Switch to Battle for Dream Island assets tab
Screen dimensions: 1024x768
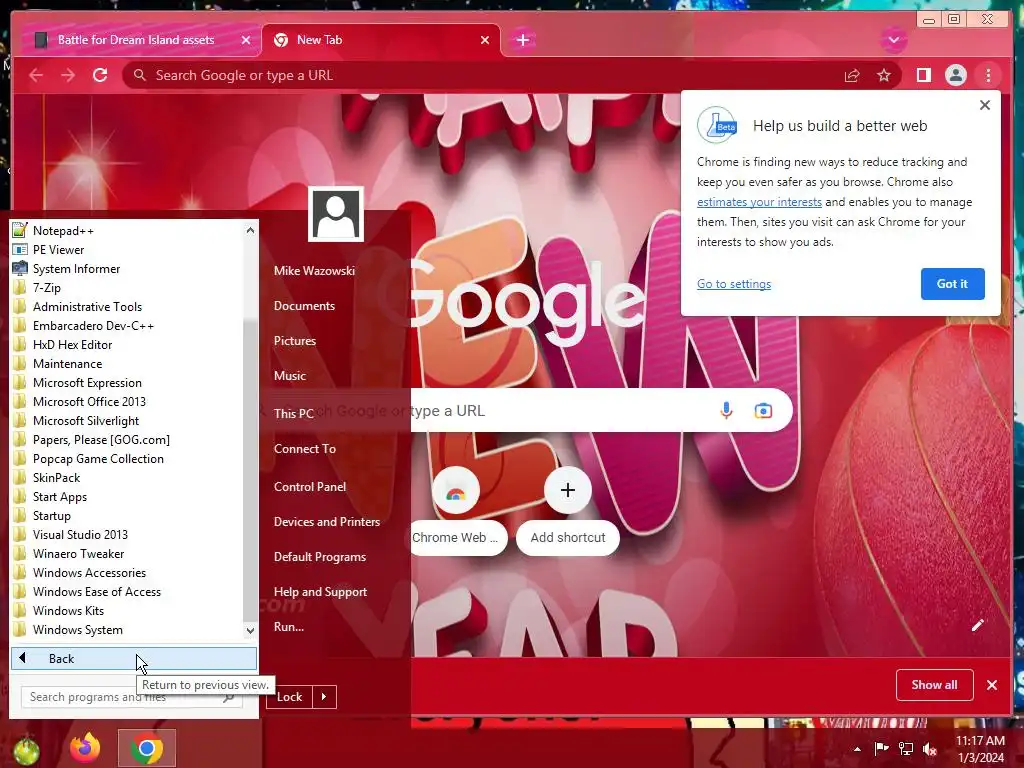tap(136, 40)
